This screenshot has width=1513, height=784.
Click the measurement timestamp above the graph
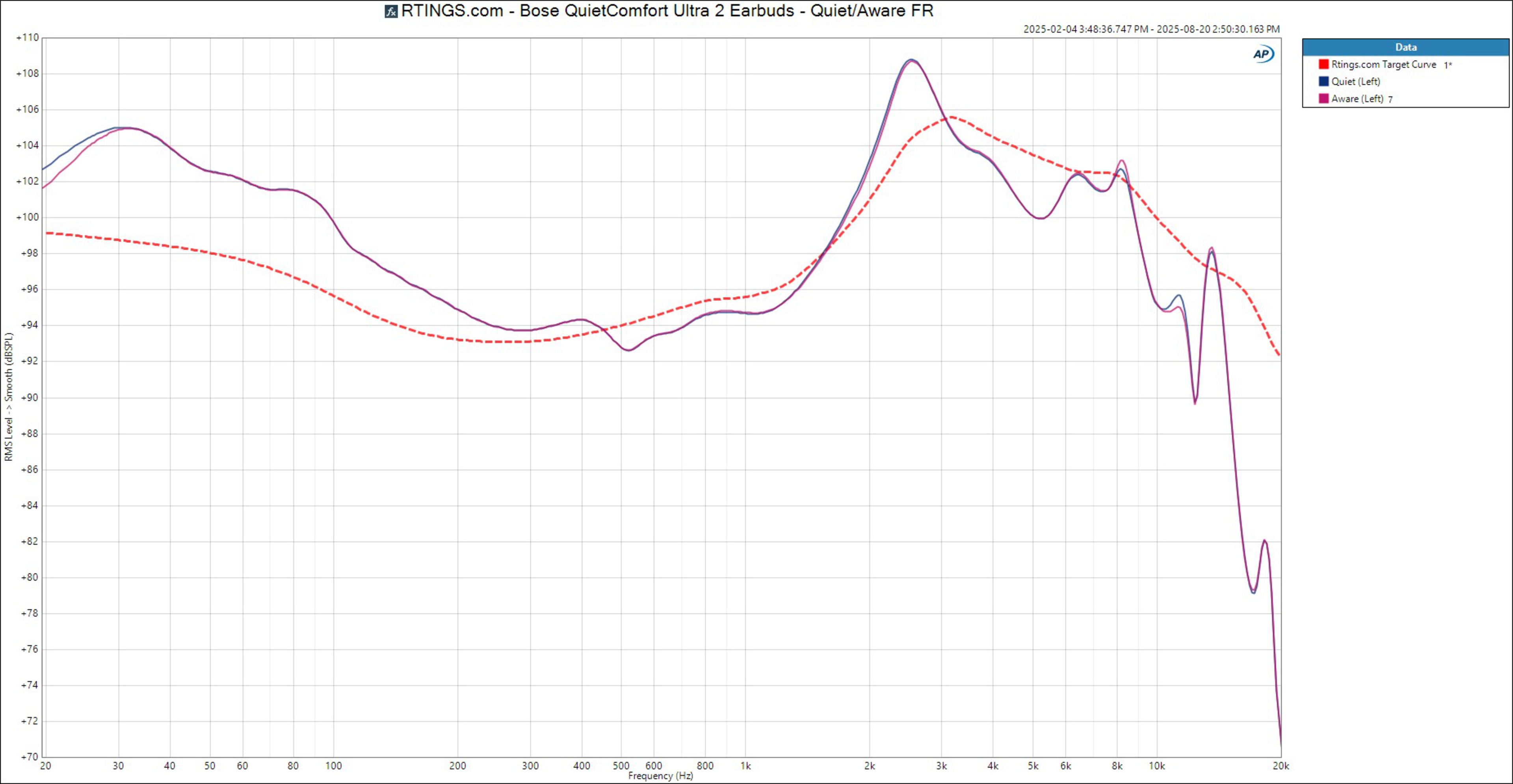pos(1151,29)
